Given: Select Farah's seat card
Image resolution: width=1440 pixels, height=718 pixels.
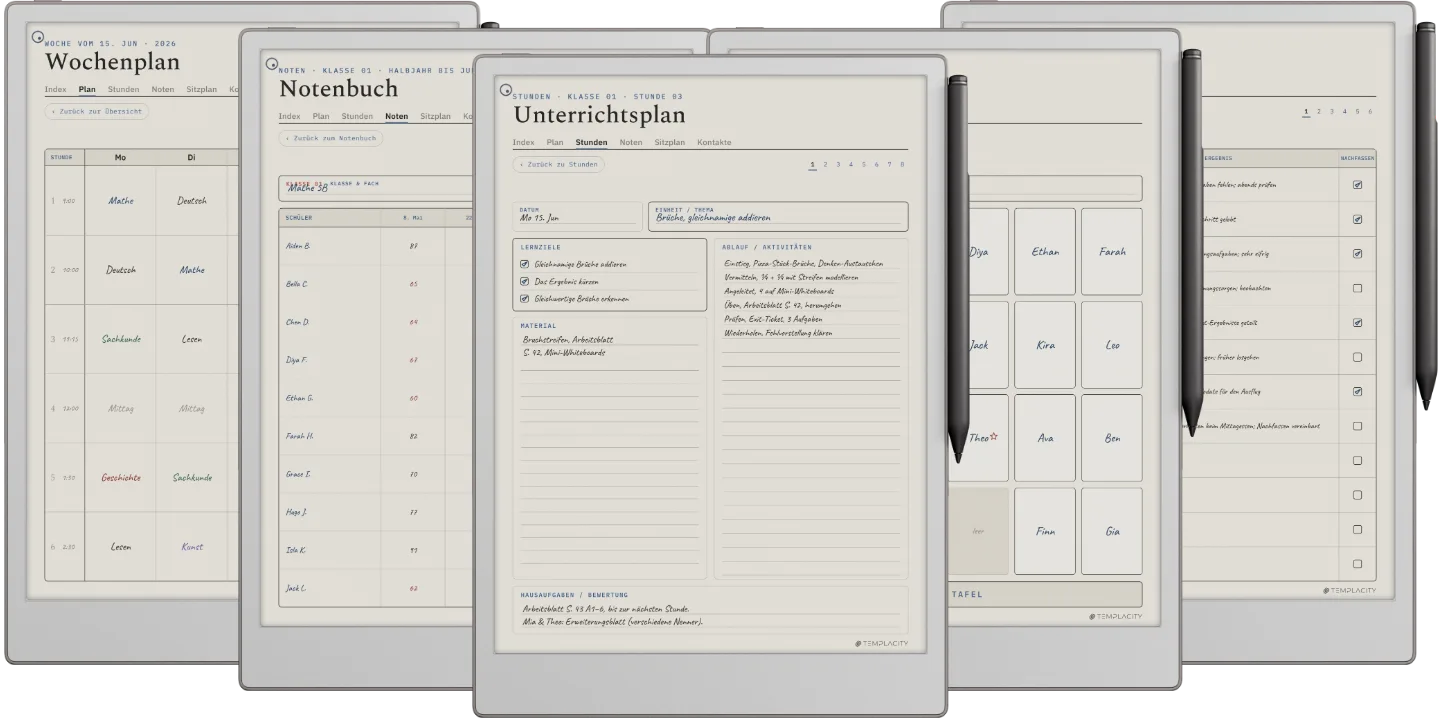Looking at the screenshot, I should [x=1112, y=252].
